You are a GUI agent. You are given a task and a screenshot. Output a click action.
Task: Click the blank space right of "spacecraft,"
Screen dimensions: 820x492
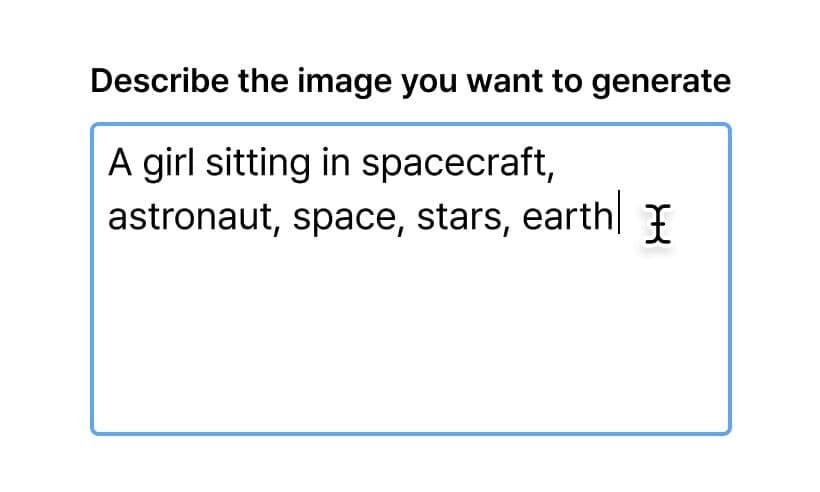point(640,162)
